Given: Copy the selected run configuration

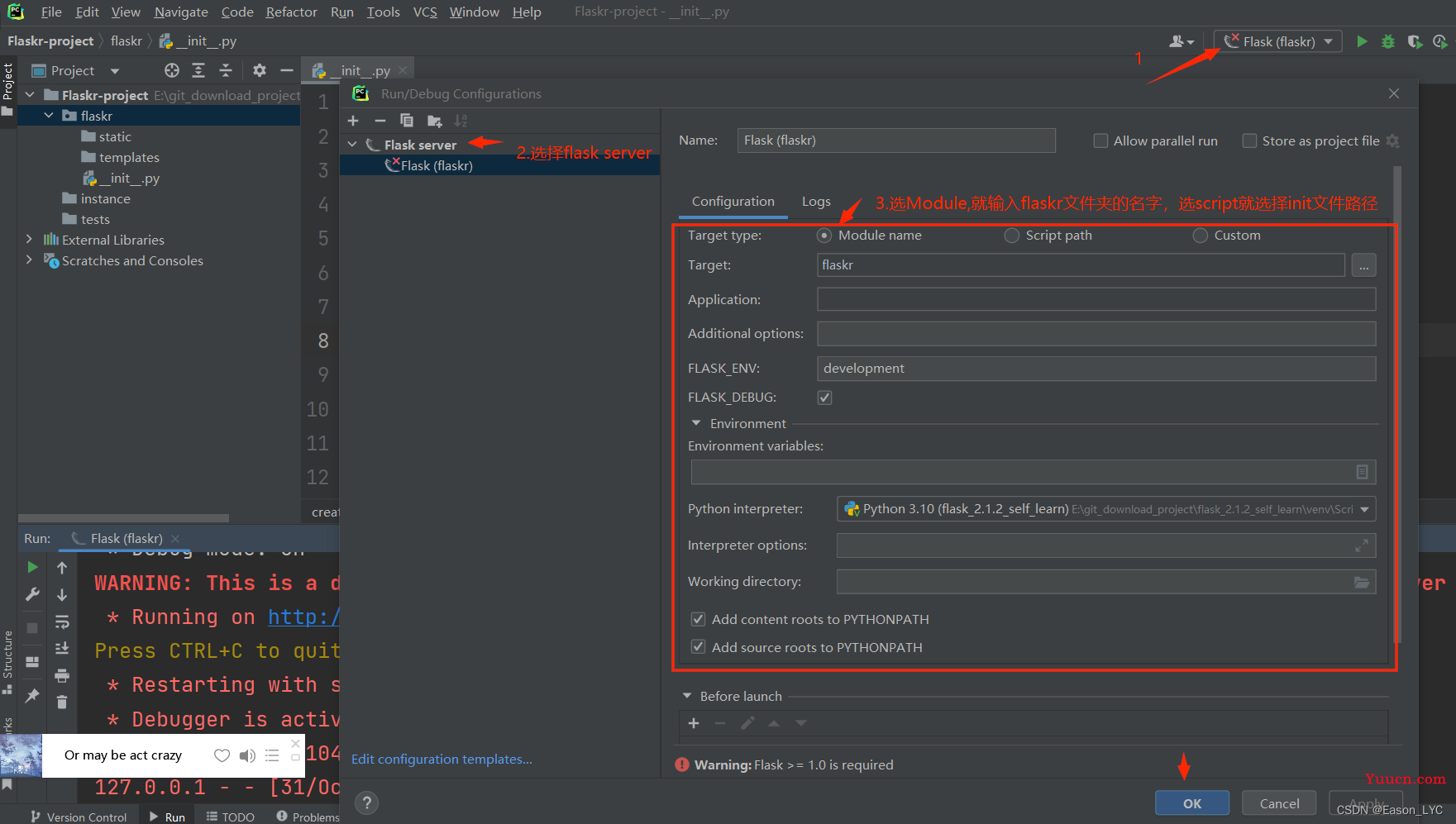Looking at the screenshot, I should [x=406, y=121].
